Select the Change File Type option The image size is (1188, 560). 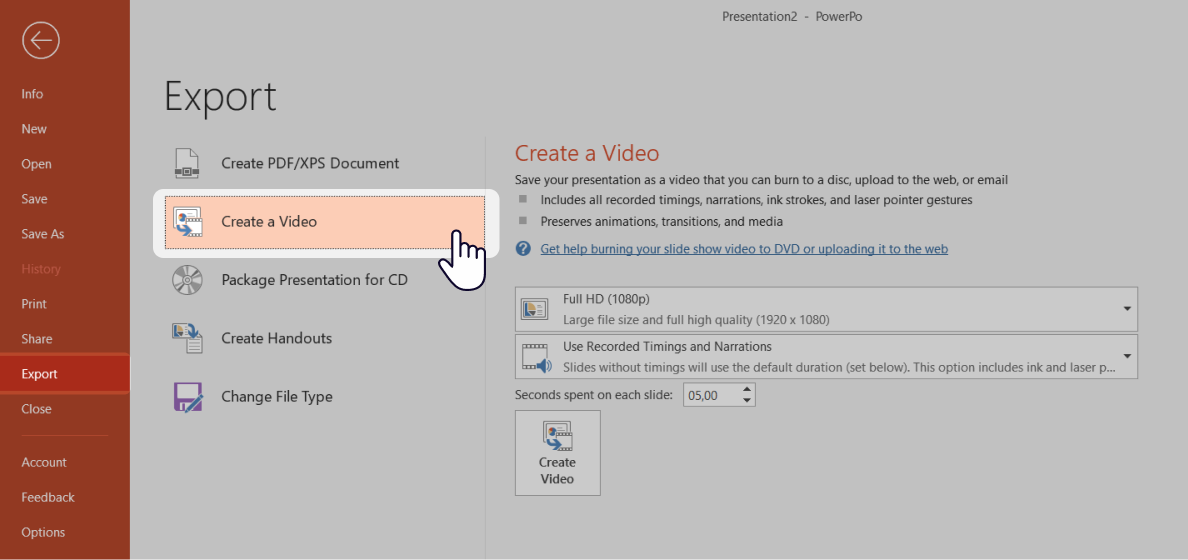324,396
